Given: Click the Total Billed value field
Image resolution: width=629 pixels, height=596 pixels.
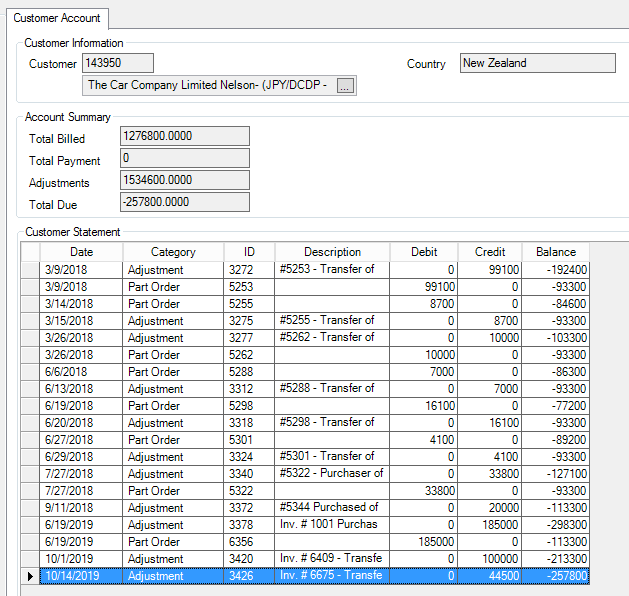Looking at the screenshot, I should click(185, 136).
